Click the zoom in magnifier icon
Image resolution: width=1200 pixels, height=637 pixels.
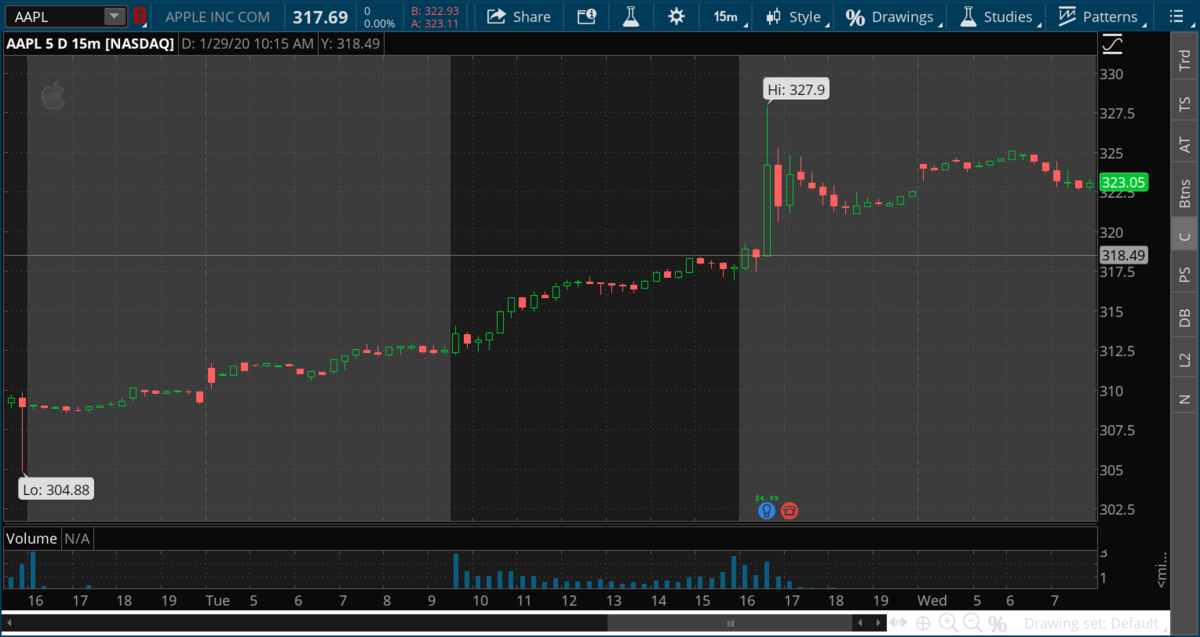click(x=946, y=623)
